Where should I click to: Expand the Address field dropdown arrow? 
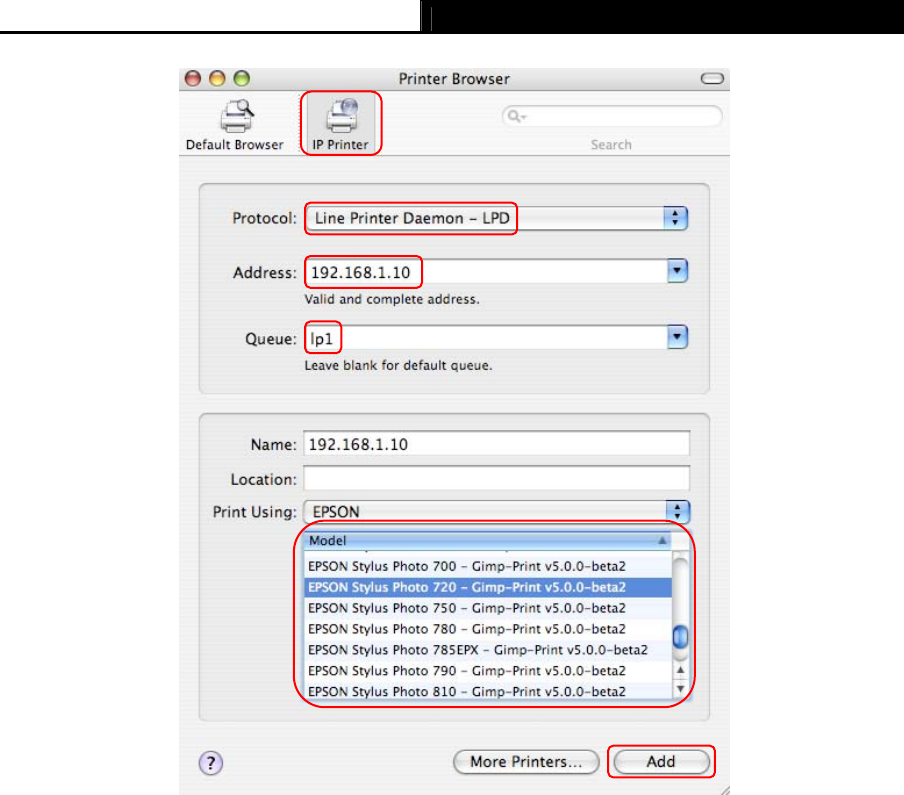tap(677, 271)
